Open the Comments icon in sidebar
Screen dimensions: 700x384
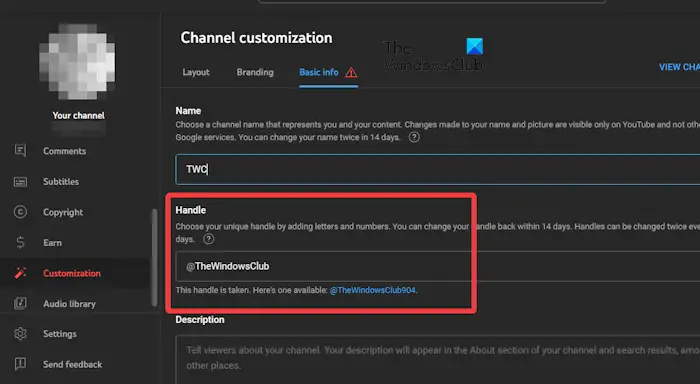[20, 150]
